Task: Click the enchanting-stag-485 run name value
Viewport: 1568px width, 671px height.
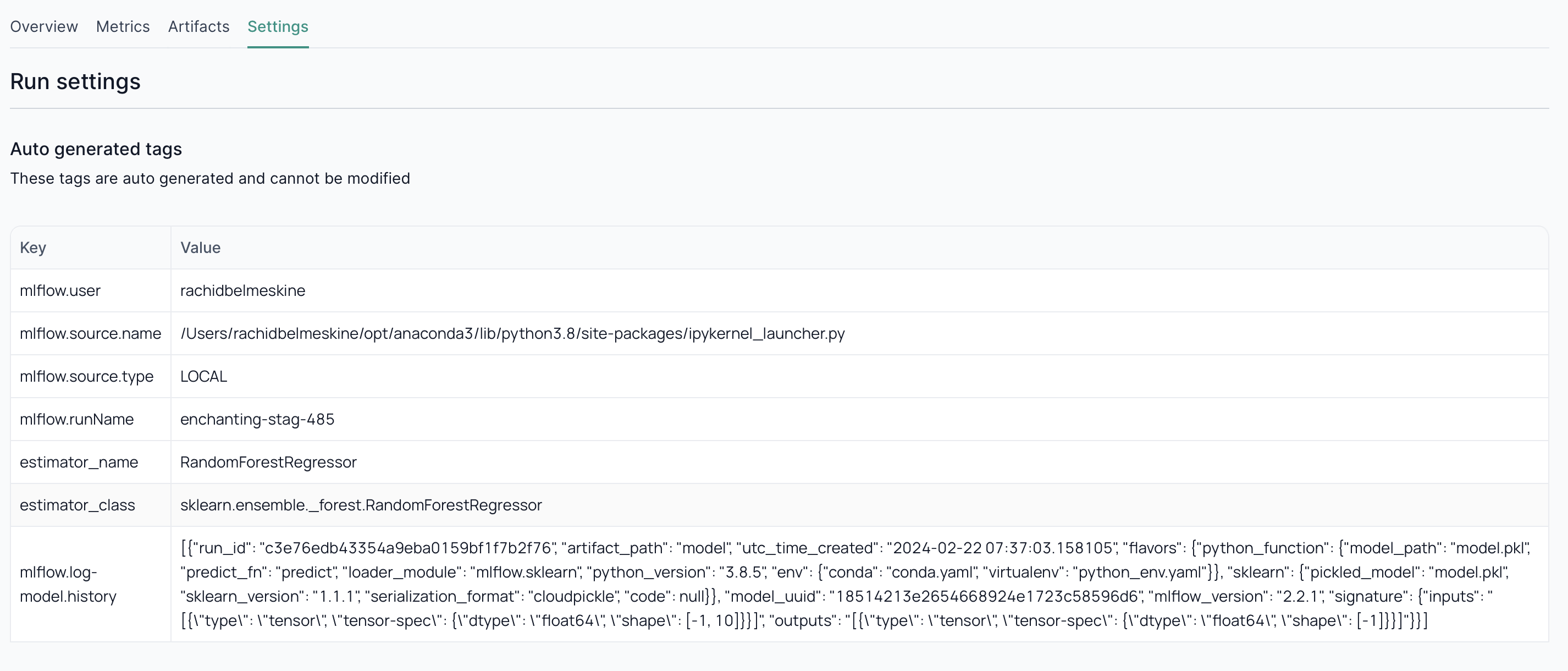Action: pyautogui.click(x=257, y=420)
